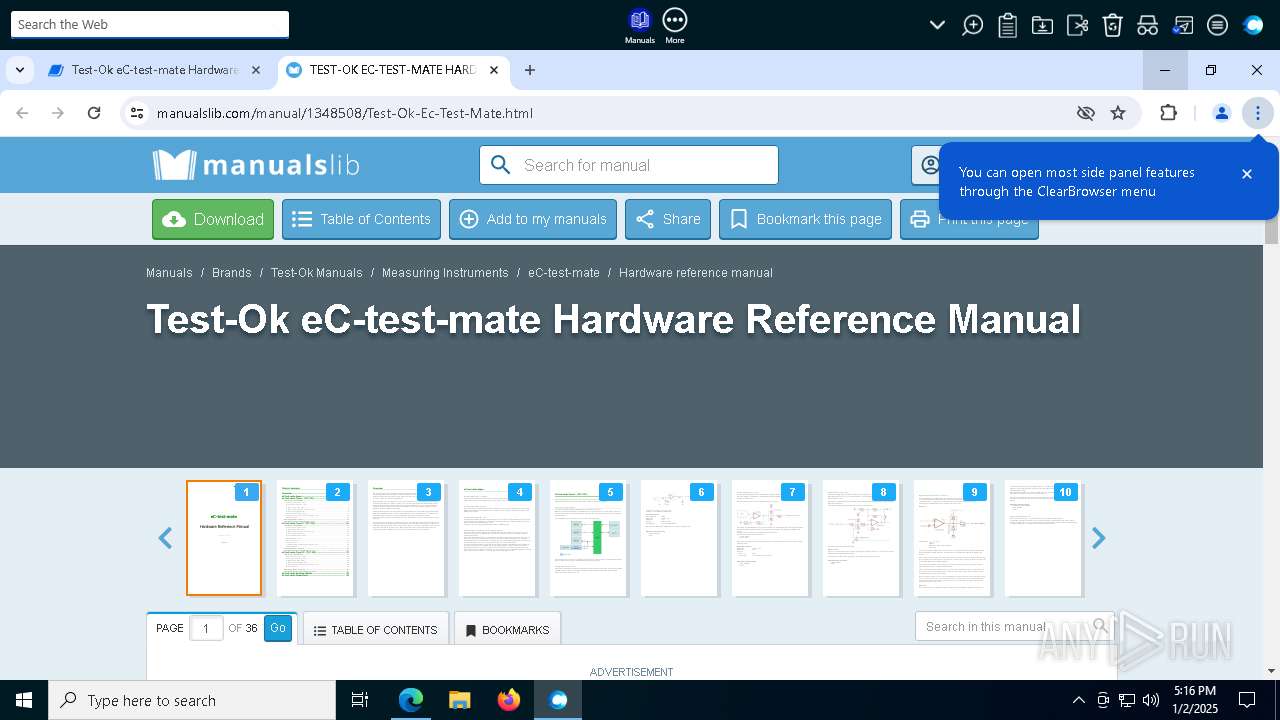Click the manualslib logo

256,165
